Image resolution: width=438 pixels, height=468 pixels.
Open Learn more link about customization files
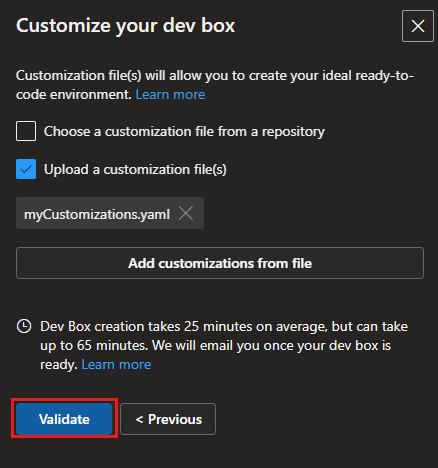click(x=170, y=95)
